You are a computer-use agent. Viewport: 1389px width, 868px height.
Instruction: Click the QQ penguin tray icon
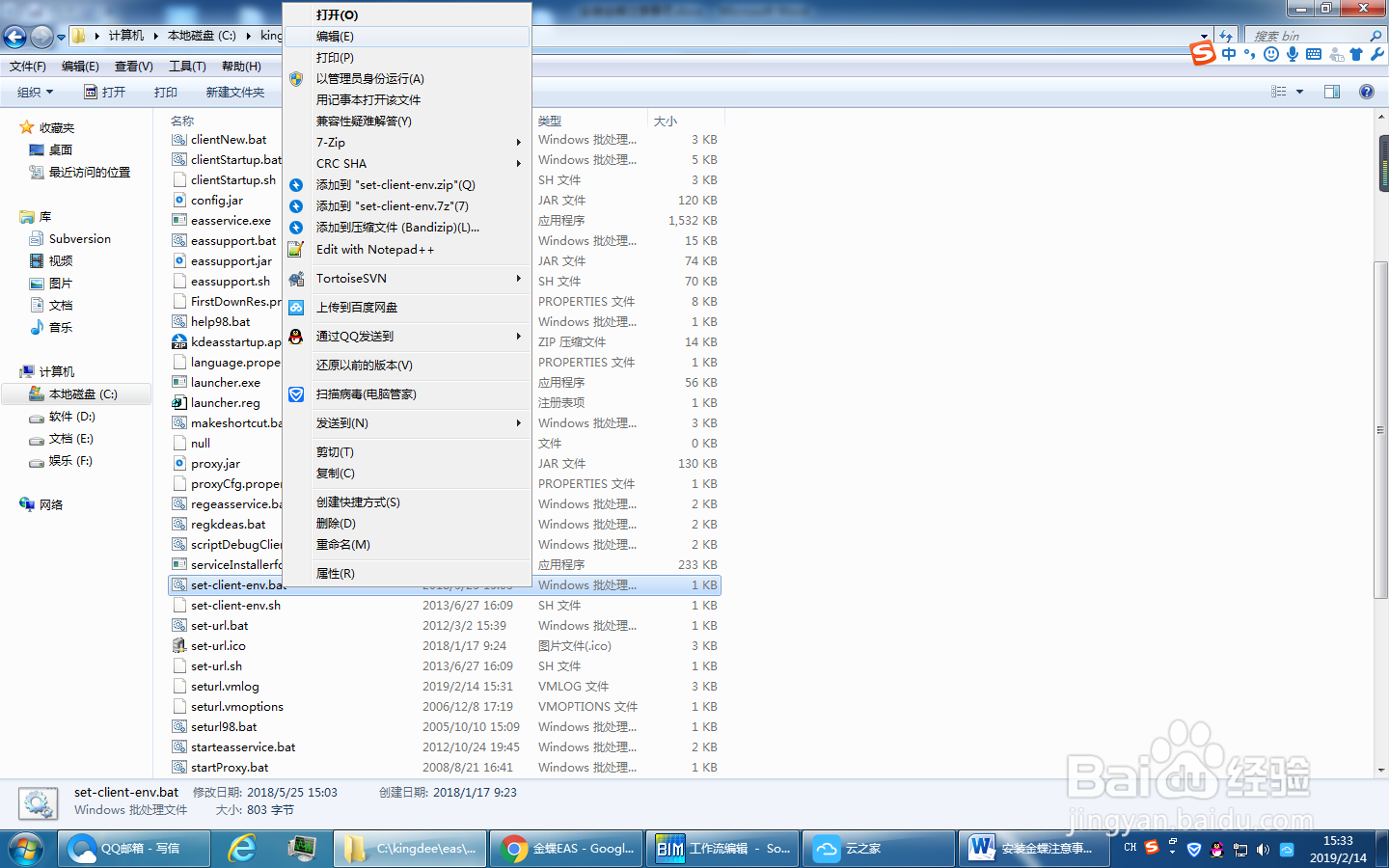(x=1217, y=850)
